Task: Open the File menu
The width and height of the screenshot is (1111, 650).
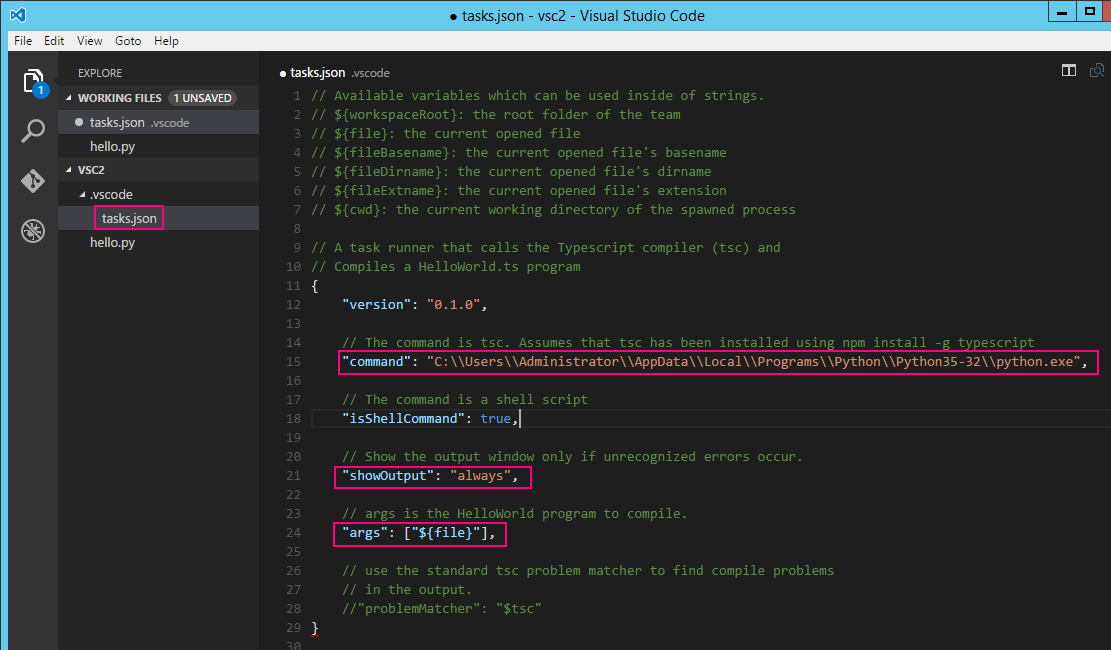Action: click(23, 40)
